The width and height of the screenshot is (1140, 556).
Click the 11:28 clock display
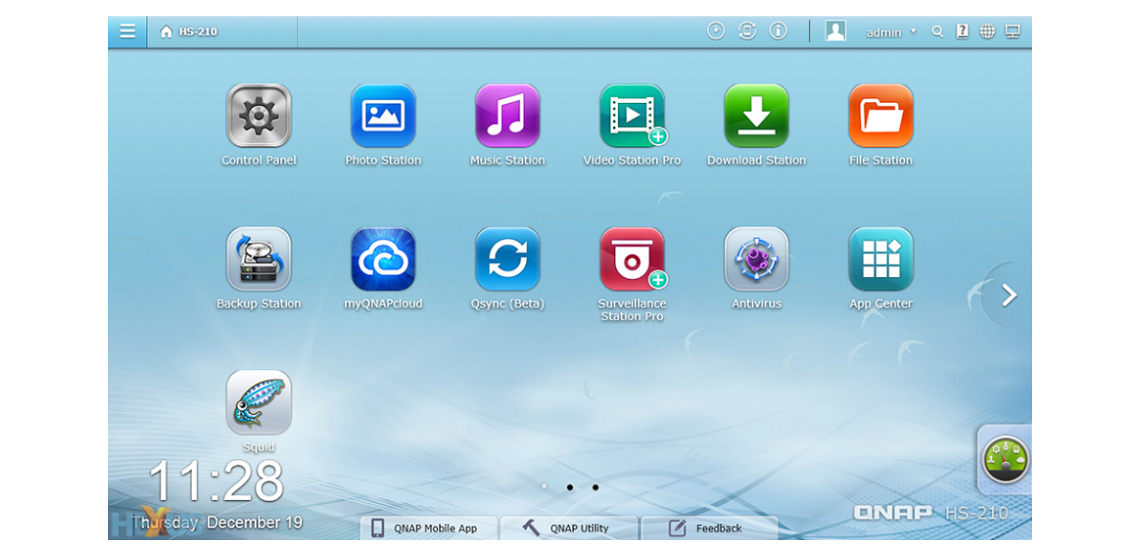tap(216, 481)
